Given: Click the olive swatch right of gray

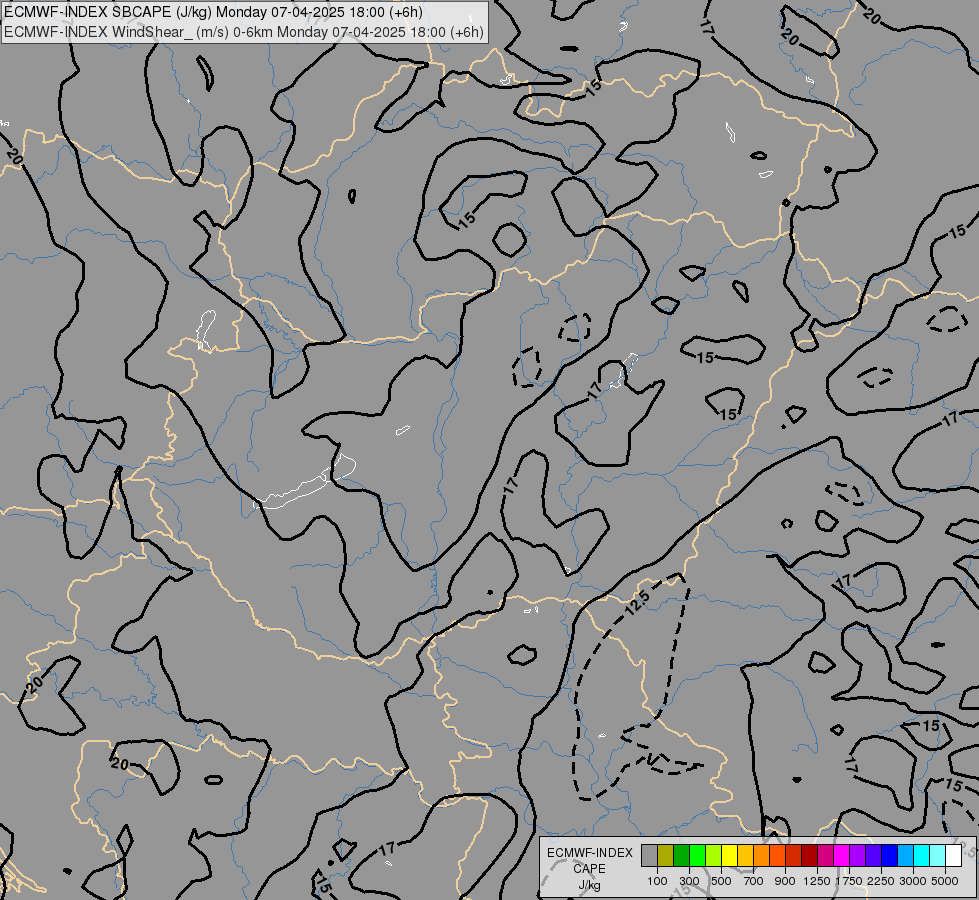Looking at the screenshot, I should 666,855.
